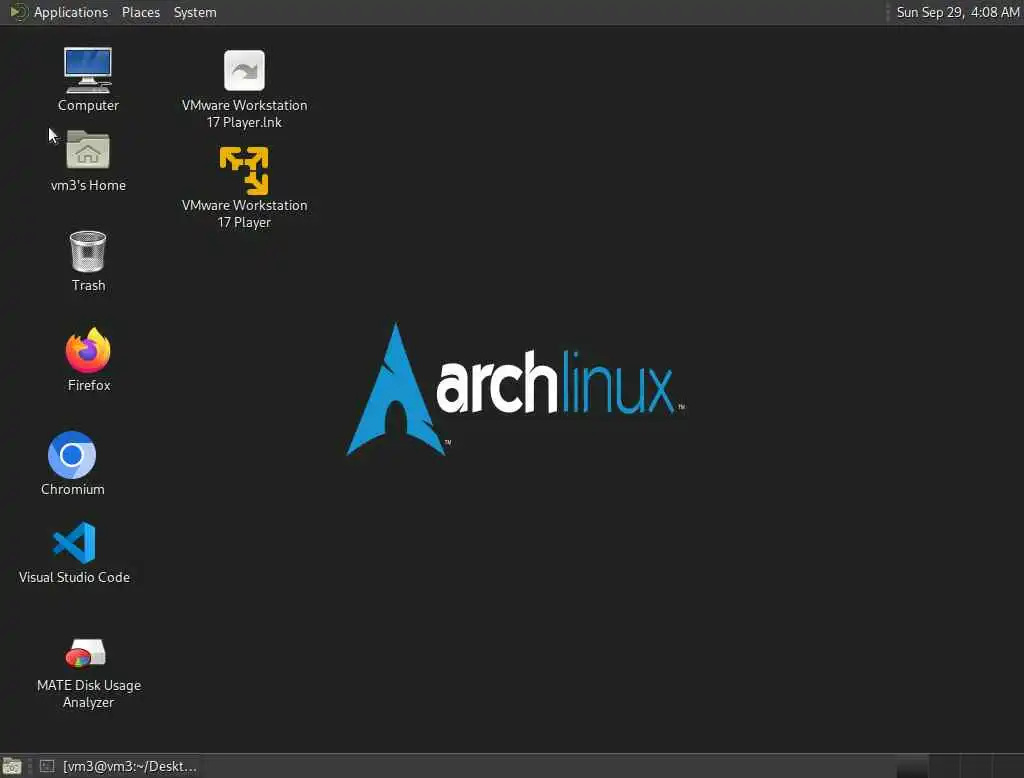The image size is (1024, 778).
Task: Click the "MATE Disk Usage Analyzer" label text
Action: click(x=89, y=694)
